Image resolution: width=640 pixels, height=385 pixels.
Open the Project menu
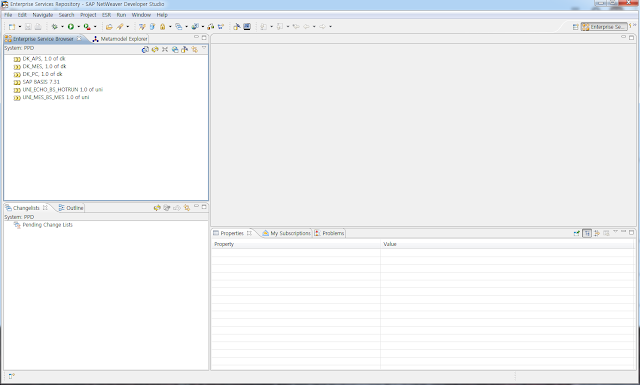[88, 15]
